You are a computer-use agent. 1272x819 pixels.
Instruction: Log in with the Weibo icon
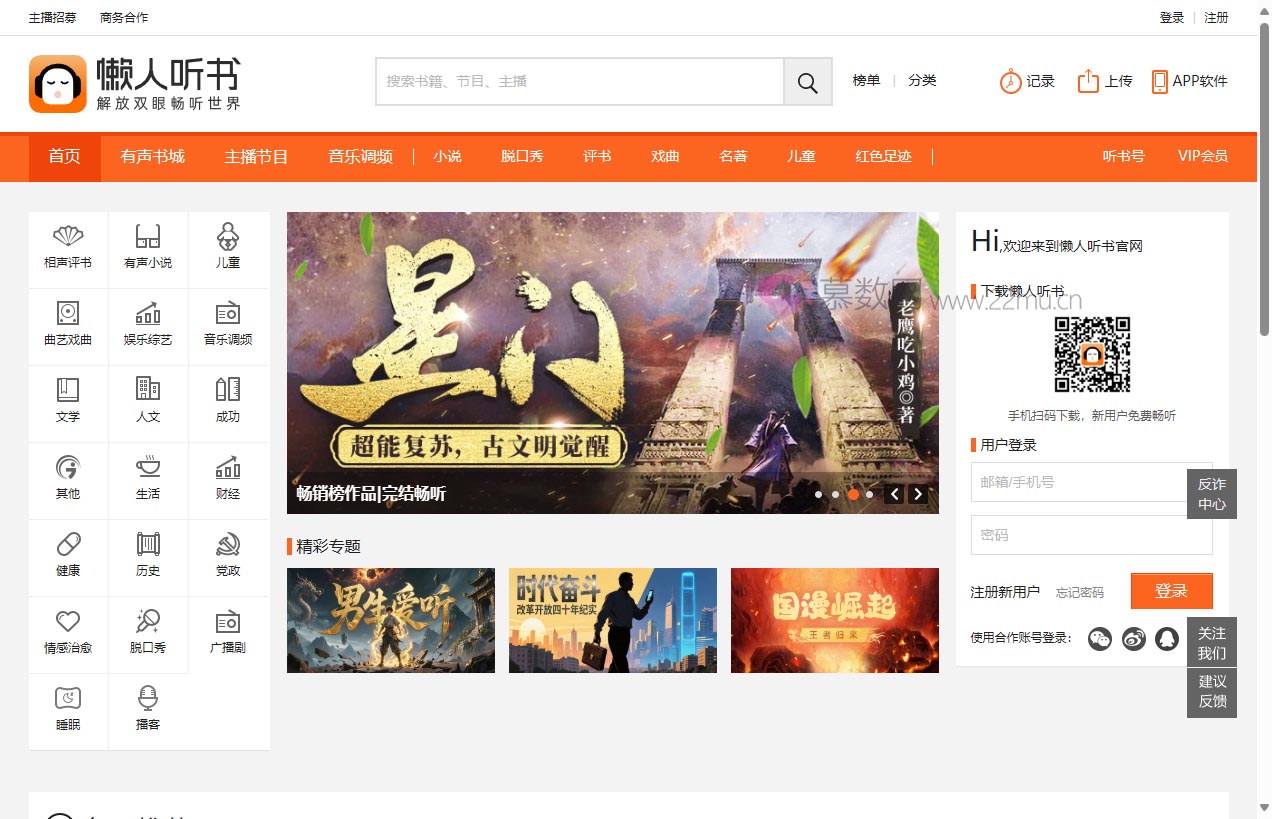coord(1133,639)
